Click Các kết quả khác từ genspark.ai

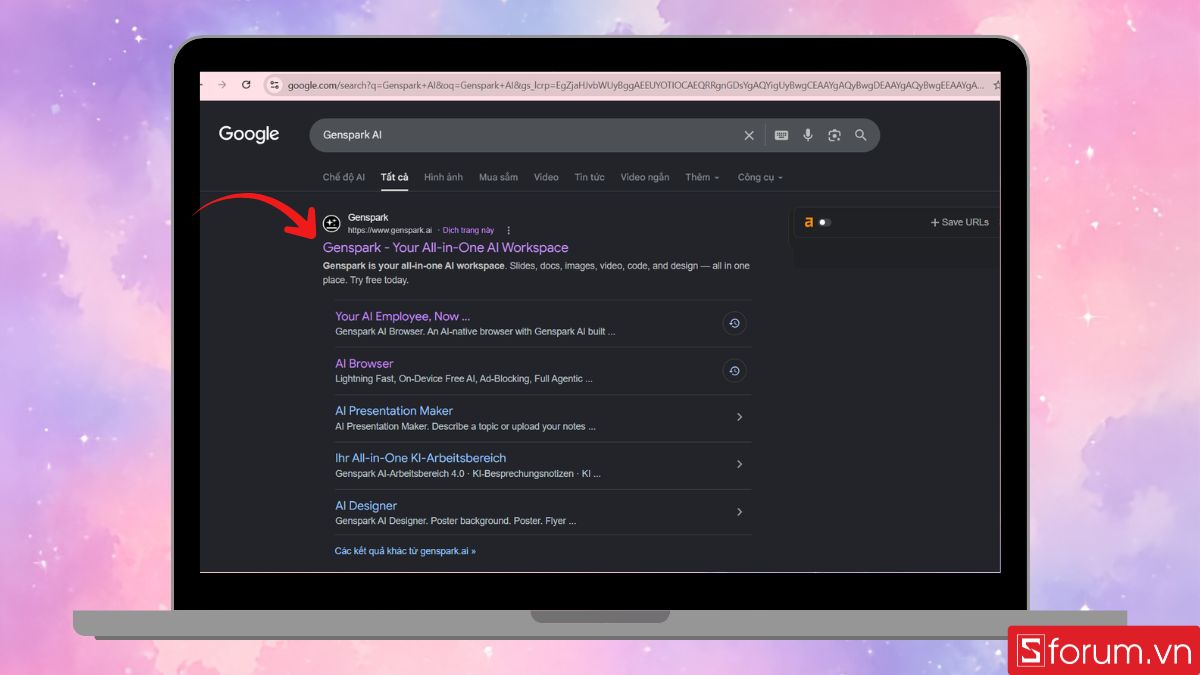tap(405, 551)
